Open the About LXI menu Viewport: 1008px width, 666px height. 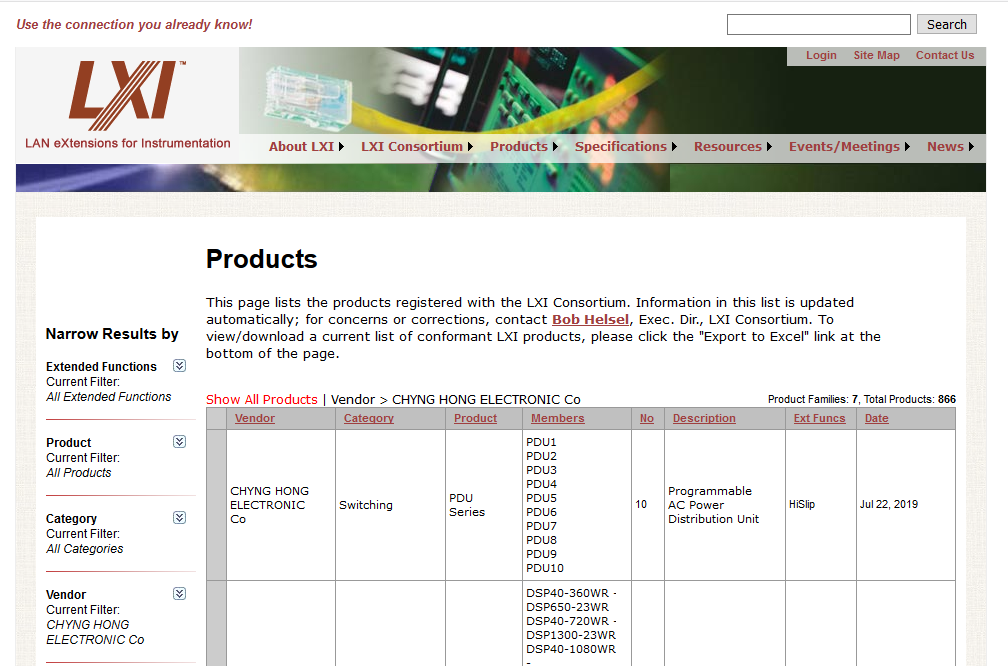coord(306,147)
